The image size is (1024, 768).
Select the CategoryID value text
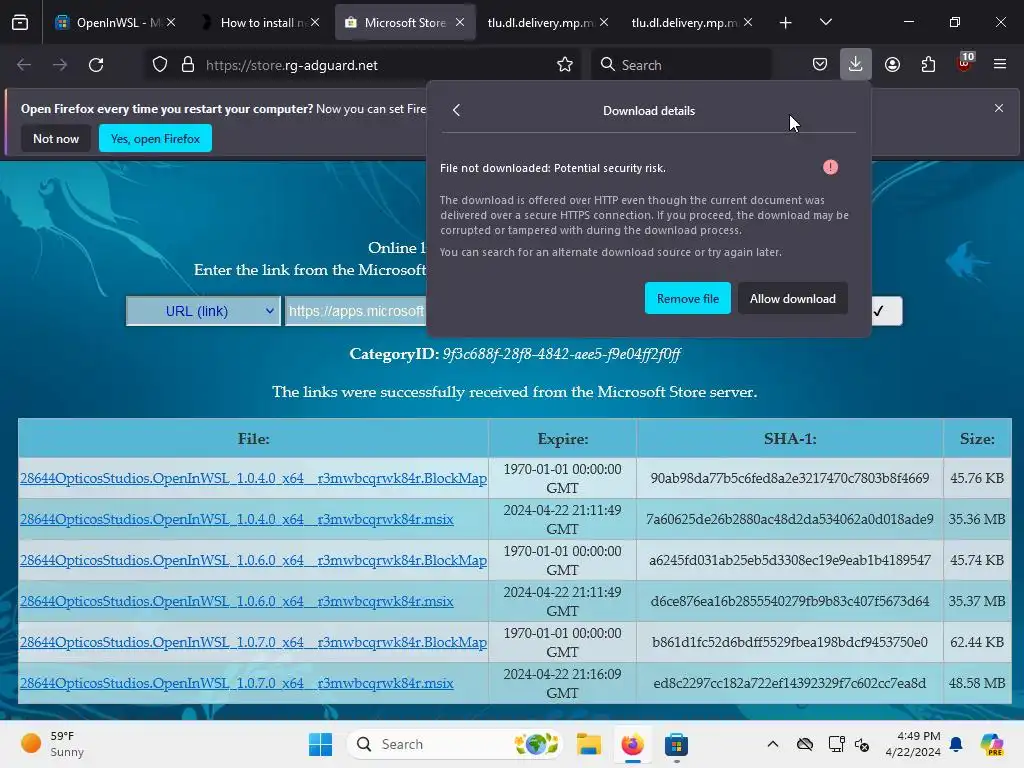(x=562, y=354)
